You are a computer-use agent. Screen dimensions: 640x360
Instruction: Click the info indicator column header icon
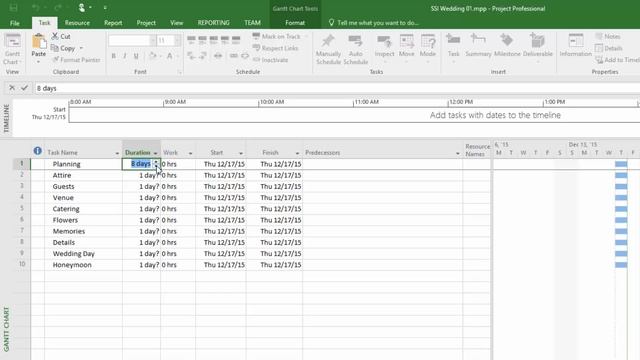38,151
